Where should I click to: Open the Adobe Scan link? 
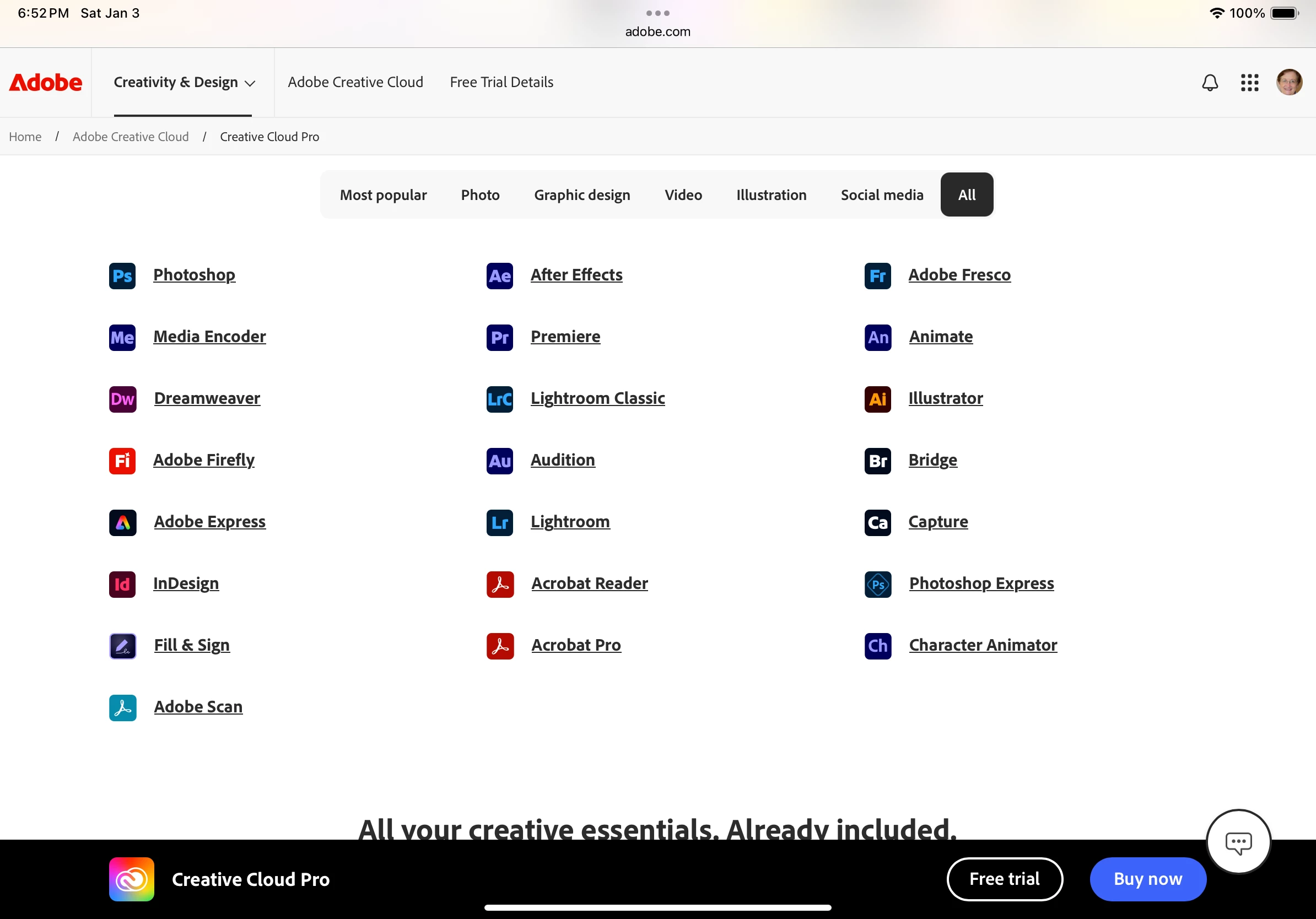(x=198, y=707)
